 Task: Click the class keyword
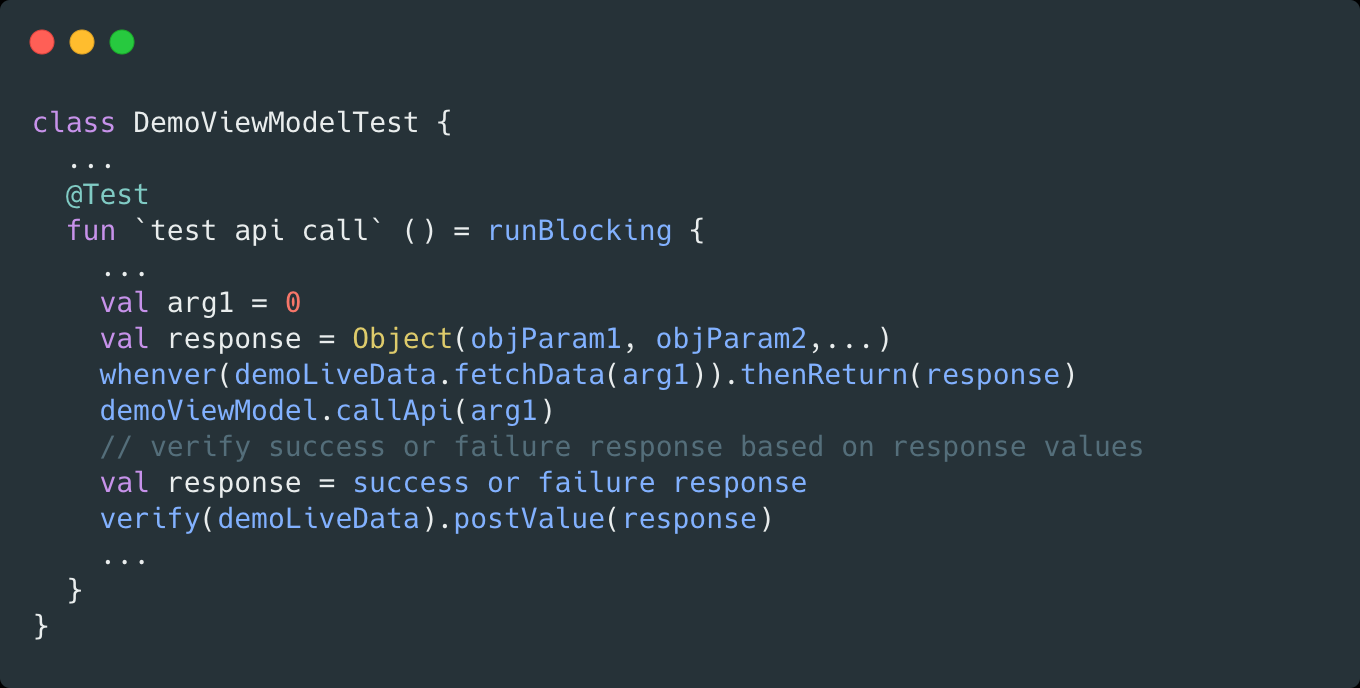coord(74,123)
